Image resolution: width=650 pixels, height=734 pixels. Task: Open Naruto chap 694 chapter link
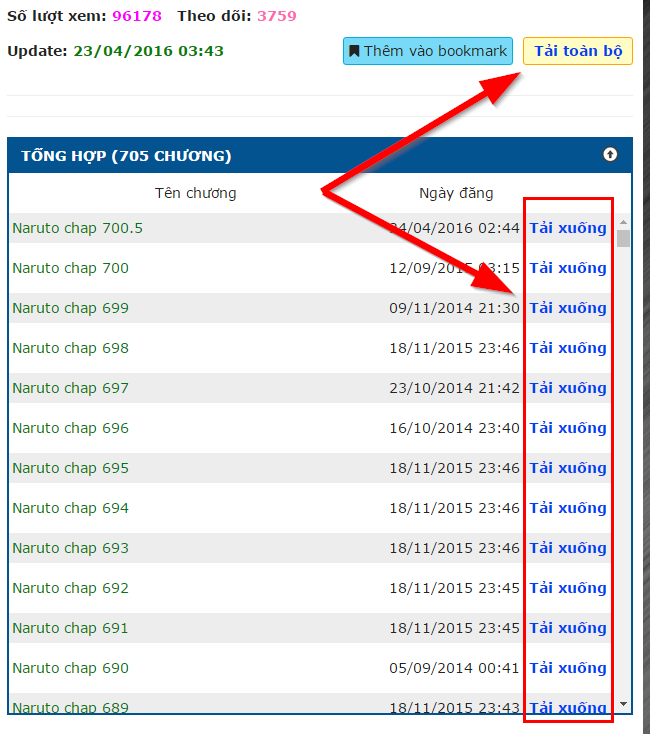(x=70, y=508)
